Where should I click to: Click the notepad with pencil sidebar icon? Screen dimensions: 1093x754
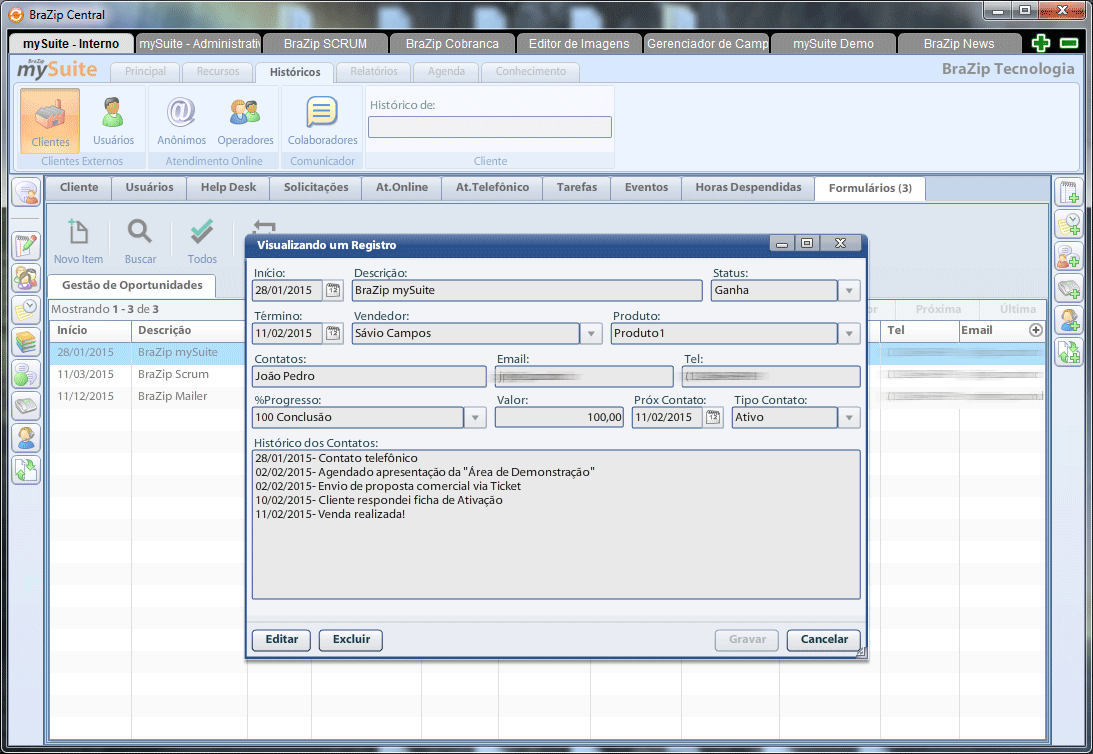pos(26,246)
